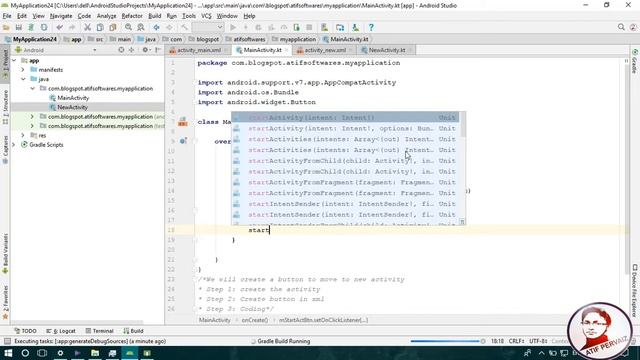The height and width of the screenshot is (360, 640).
Task: Click the Synchronize refresh icon in toolbar
Action: (31, 27)
